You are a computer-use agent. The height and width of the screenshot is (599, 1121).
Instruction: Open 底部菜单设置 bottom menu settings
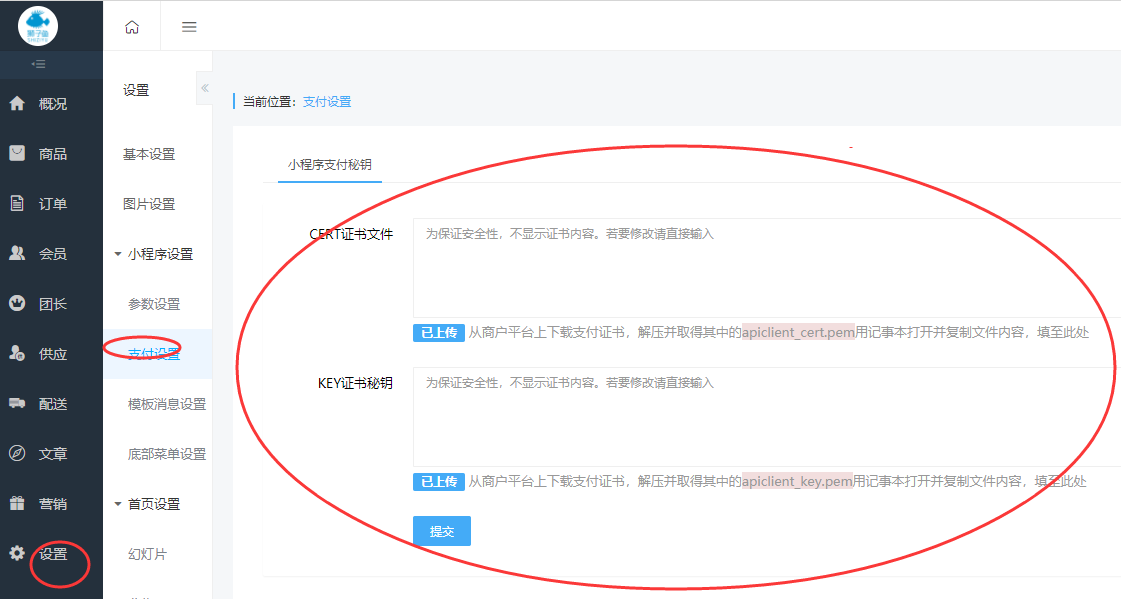(167, 454)
